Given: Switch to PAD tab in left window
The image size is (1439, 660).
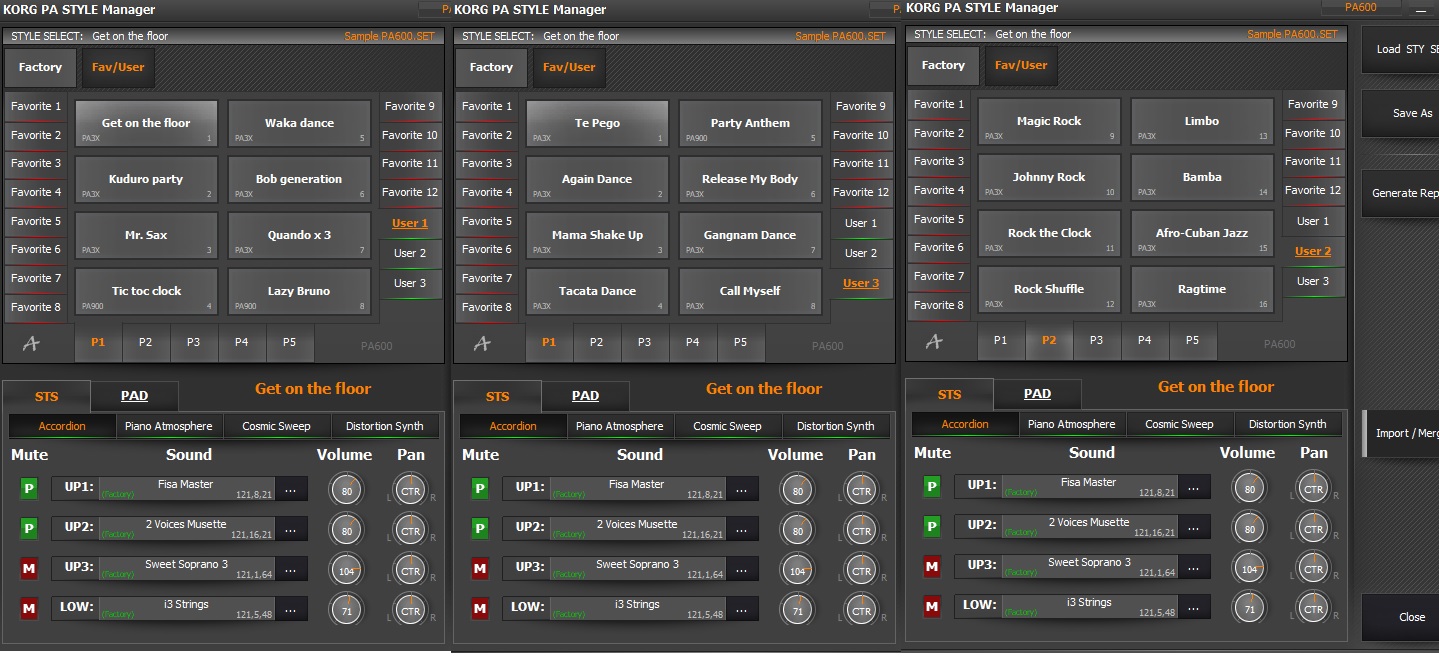Looking at the screenshot, I should pyautogui.click(x=134, y=396).
